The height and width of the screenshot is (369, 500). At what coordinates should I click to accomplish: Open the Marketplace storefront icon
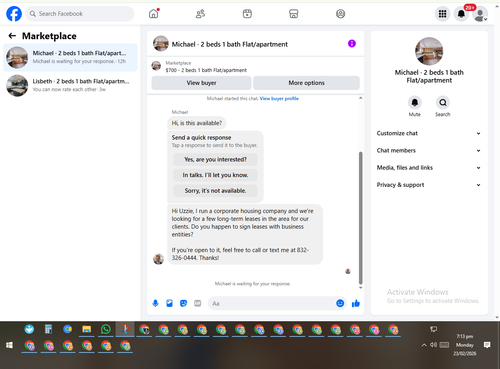294,14
